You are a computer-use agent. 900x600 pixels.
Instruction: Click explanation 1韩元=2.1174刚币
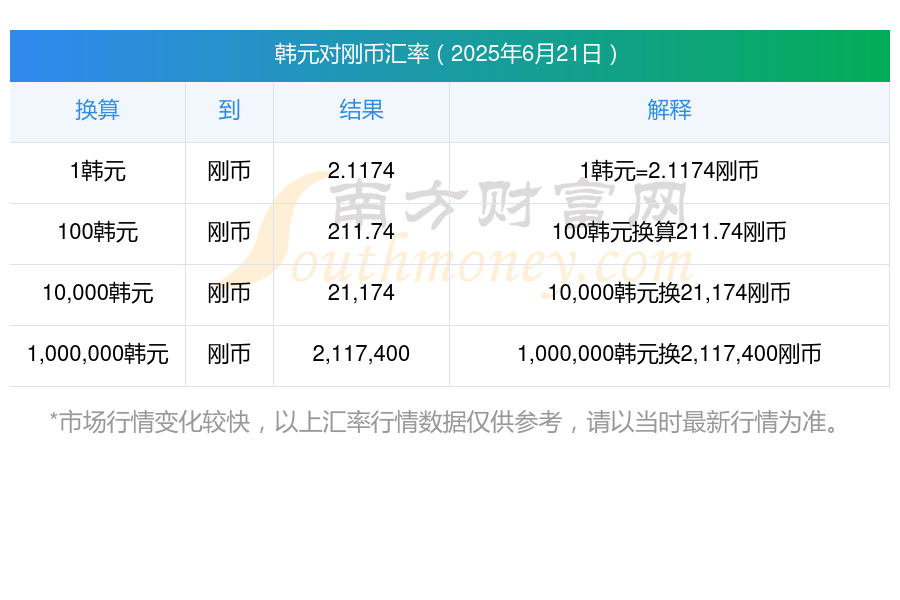point(669,171)
